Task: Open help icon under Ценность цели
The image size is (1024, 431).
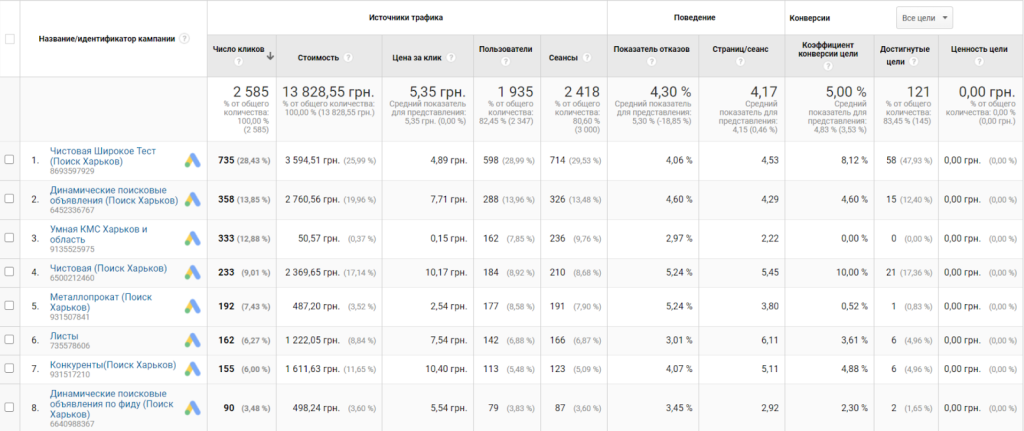Action: [978, 62]
